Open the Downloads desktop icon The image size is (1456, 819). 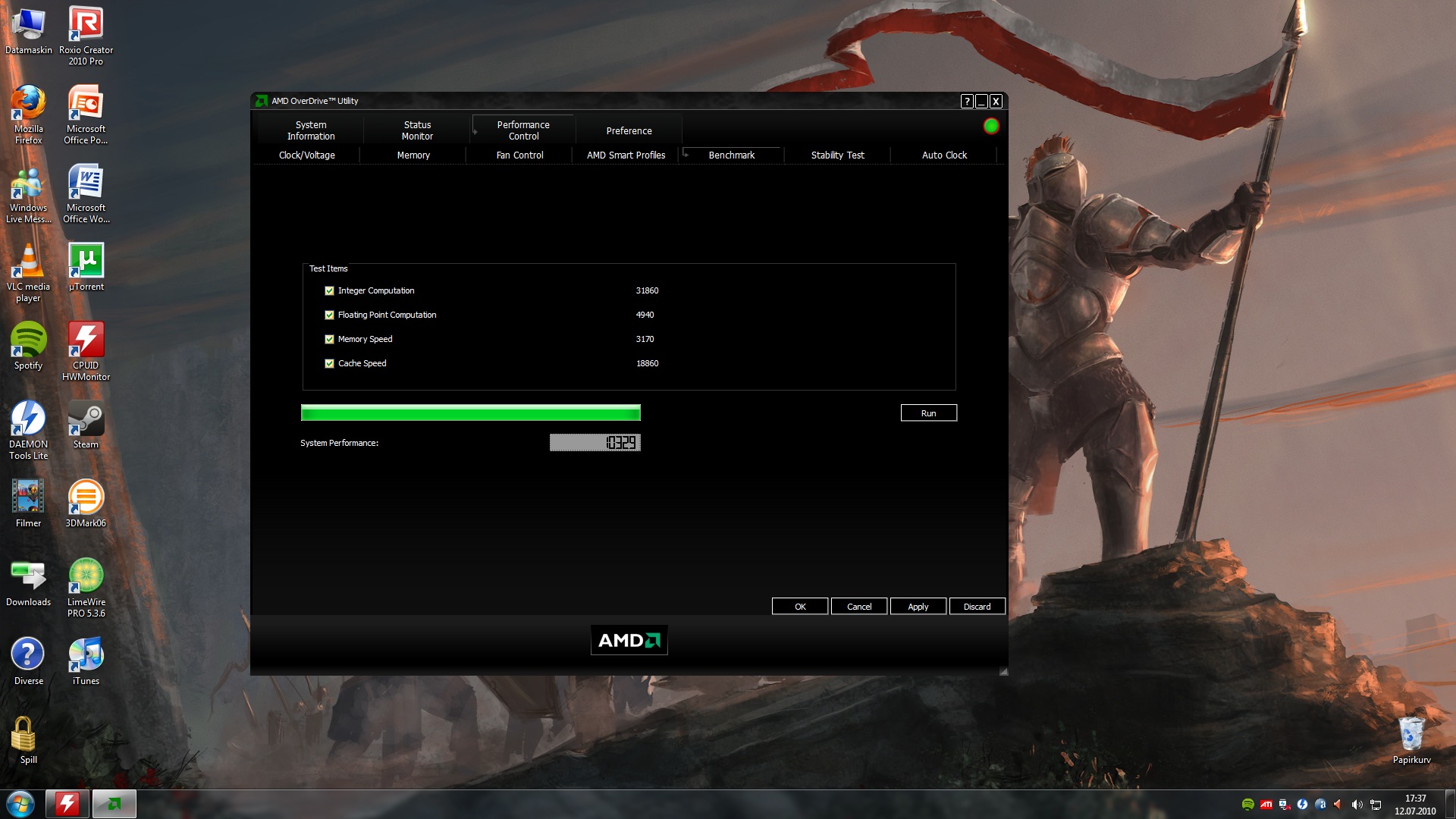pos(28,582)
